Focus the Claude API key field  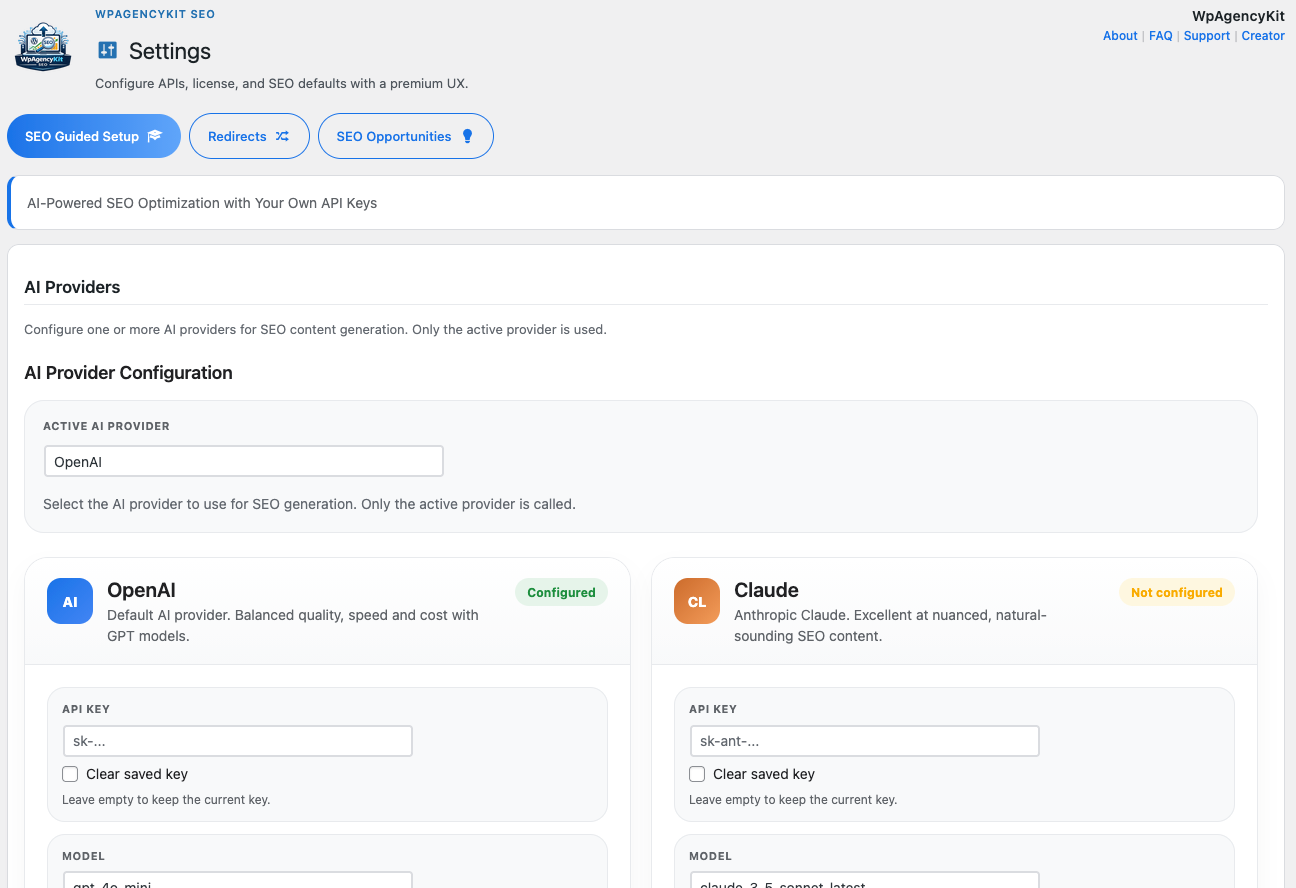(864, 741)
